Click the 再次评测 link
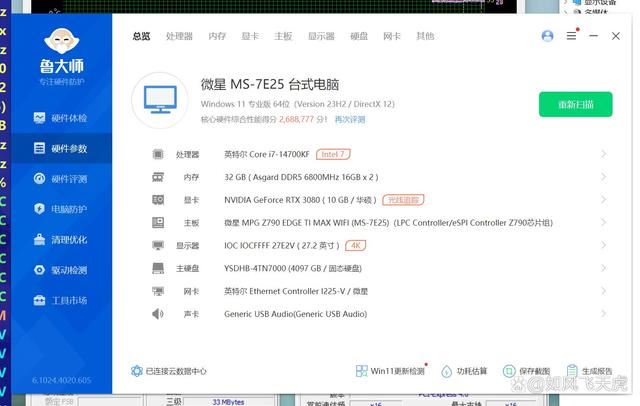The width and height of the screenshot is (640, 406). tap(349, 119)
